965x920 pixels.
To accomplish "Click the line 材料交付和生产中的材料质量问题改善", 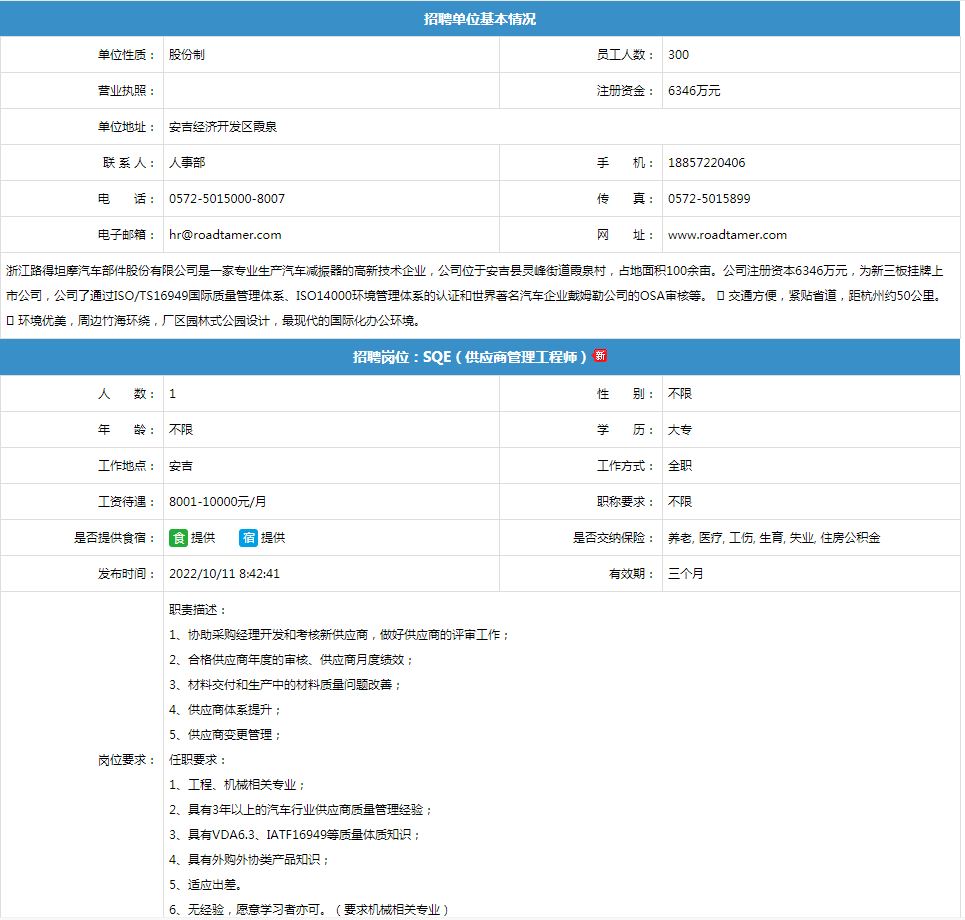I will pyautogui.click(x=286, y=685).
